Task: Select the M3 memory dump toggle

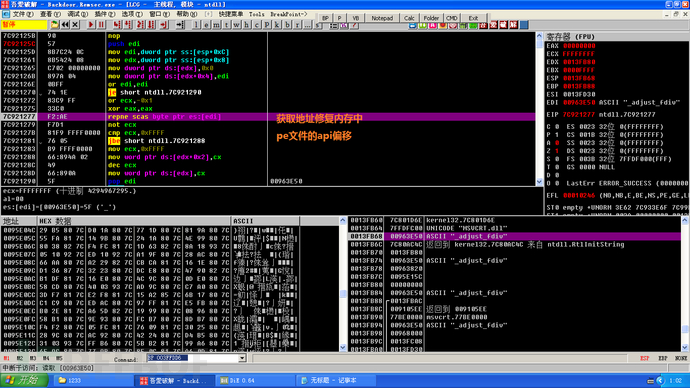Action: click(33, 359)
